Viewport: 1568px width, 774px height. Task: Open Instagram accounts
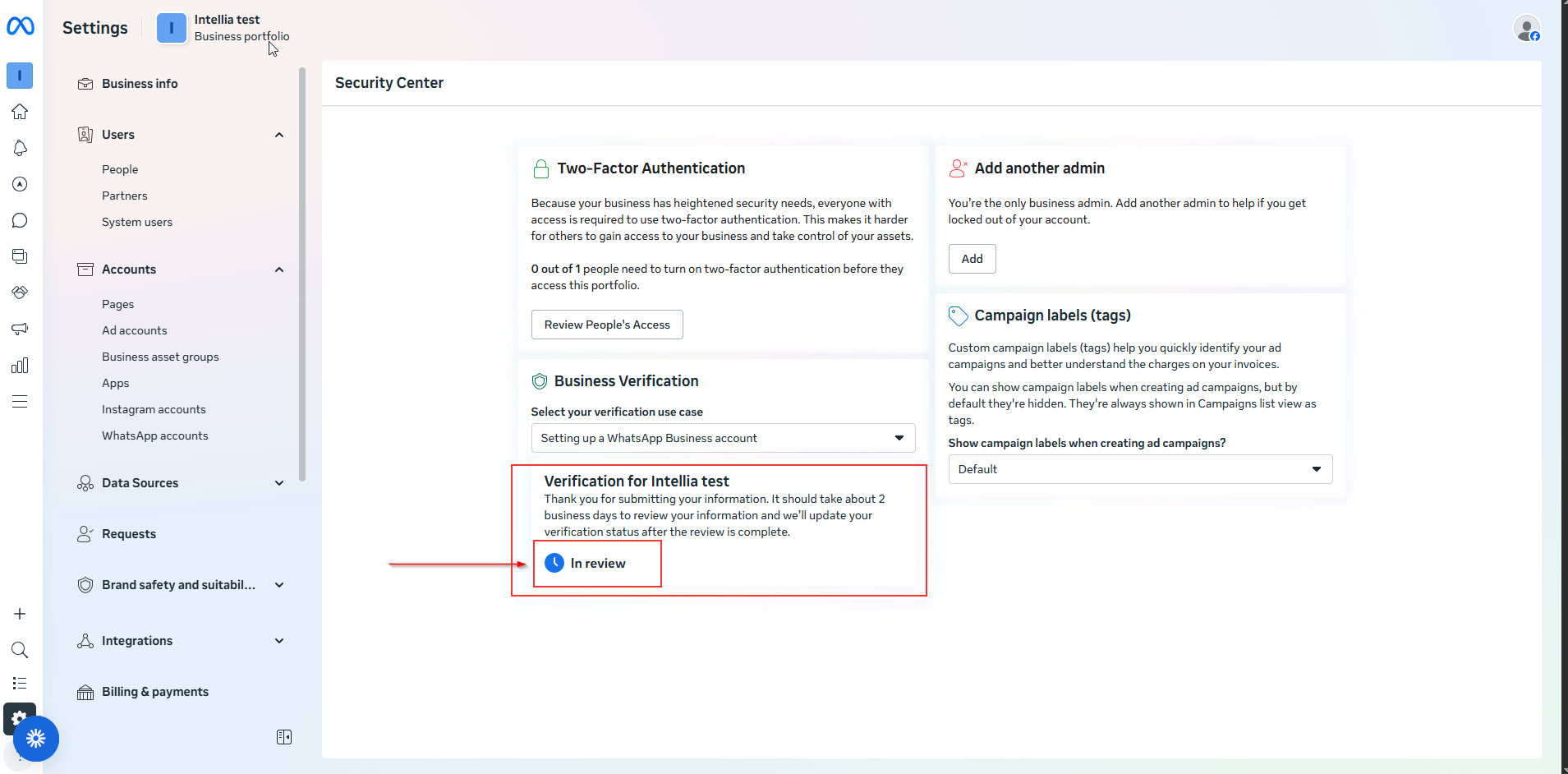(x=154, y=409)
